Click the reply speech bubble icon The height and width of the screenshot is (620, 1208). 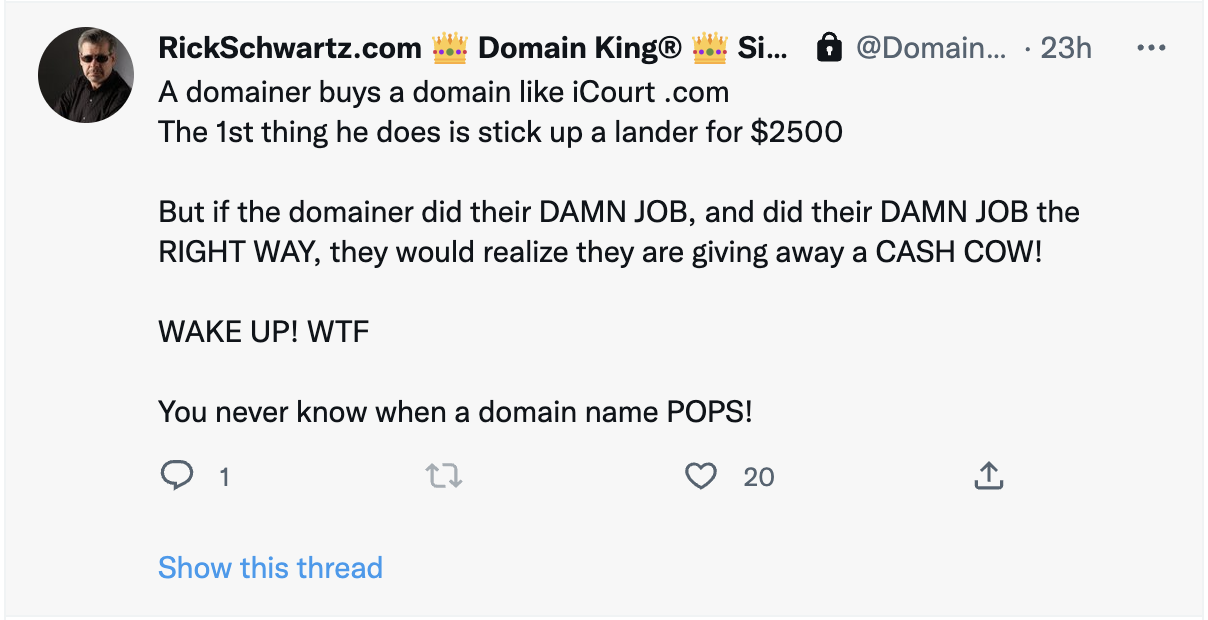176,476
